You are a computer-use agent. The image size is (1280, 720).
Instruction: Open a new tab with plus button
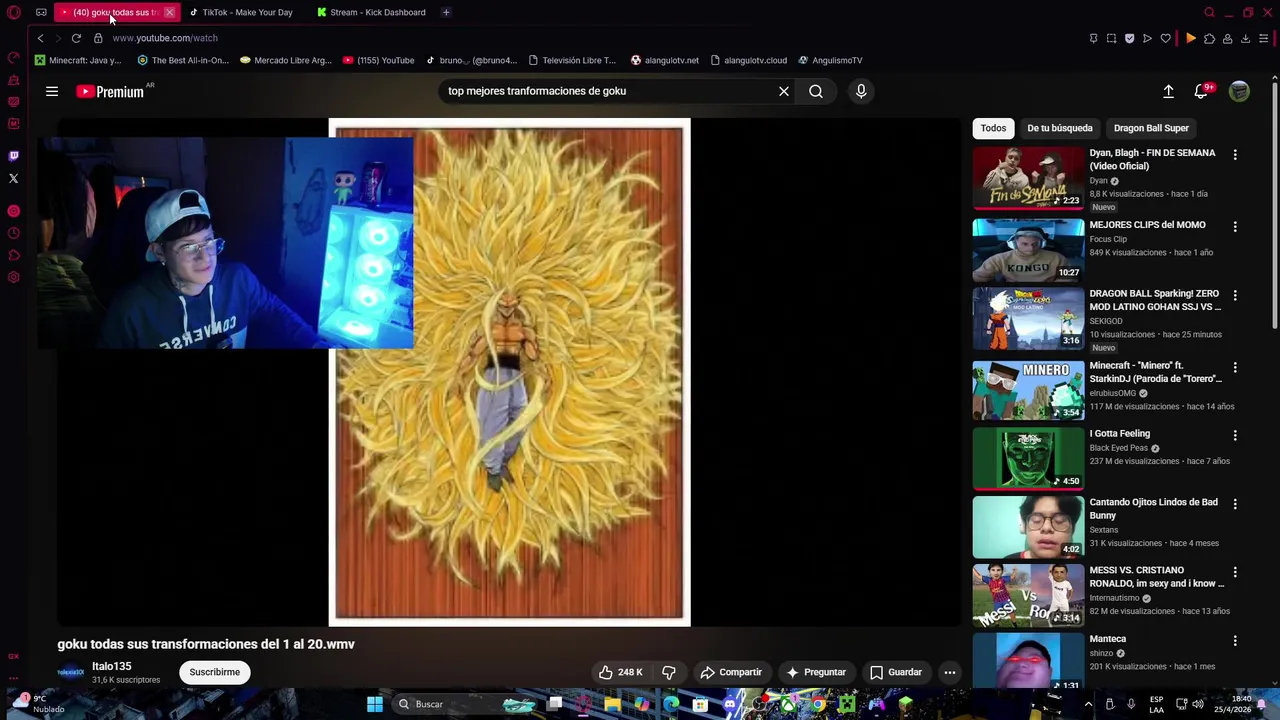pyautogui.click(x=446, y=12)
